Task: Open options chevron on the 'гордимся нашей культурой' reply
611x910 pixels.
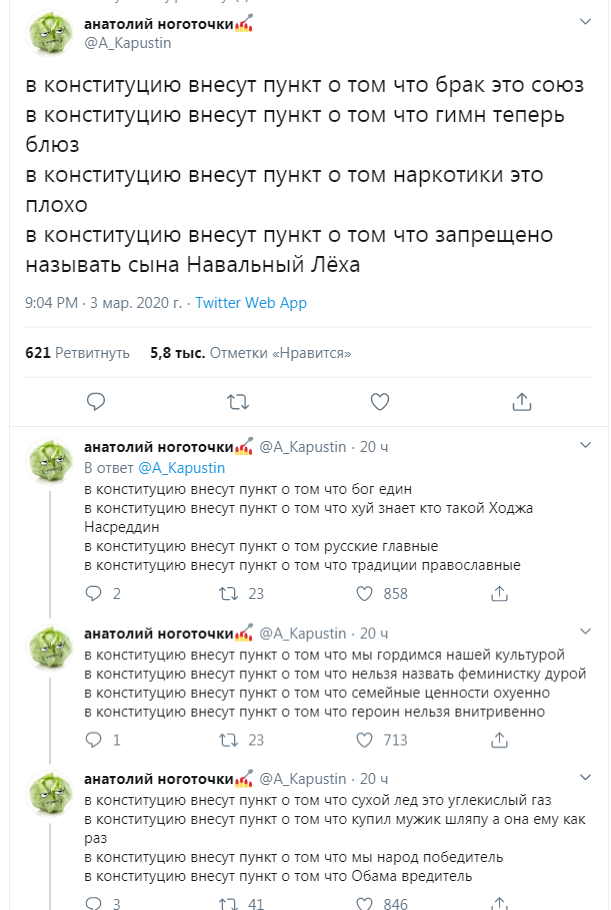Action: point(586,633)
